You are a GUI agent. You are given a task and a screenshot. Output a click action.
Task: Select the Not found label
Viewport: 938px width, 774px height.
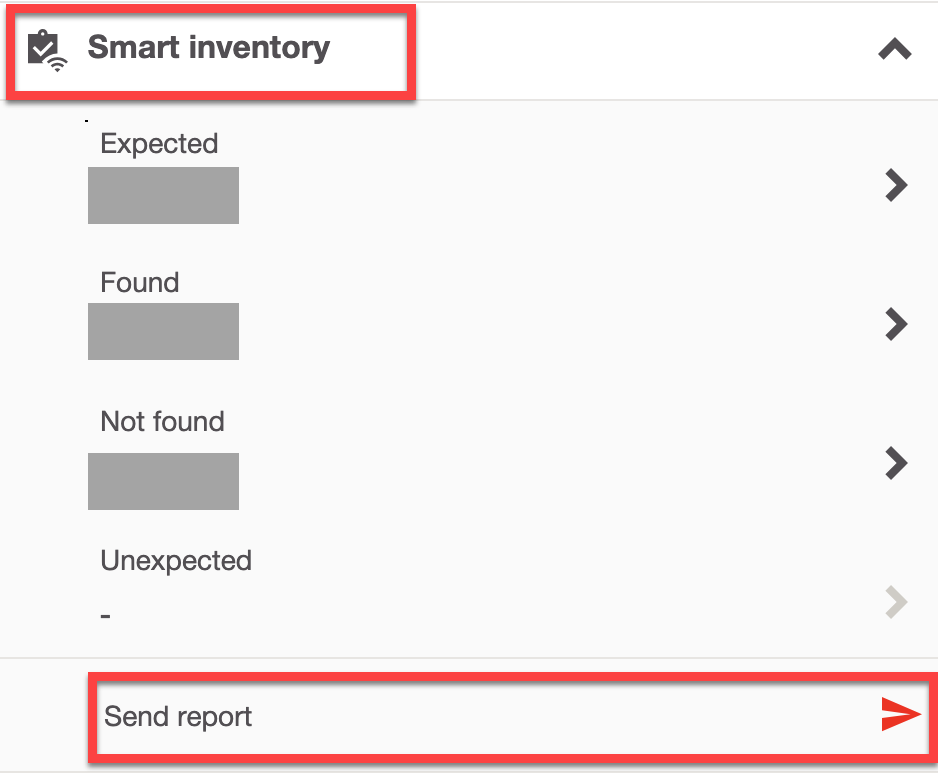tap(162, 421)
